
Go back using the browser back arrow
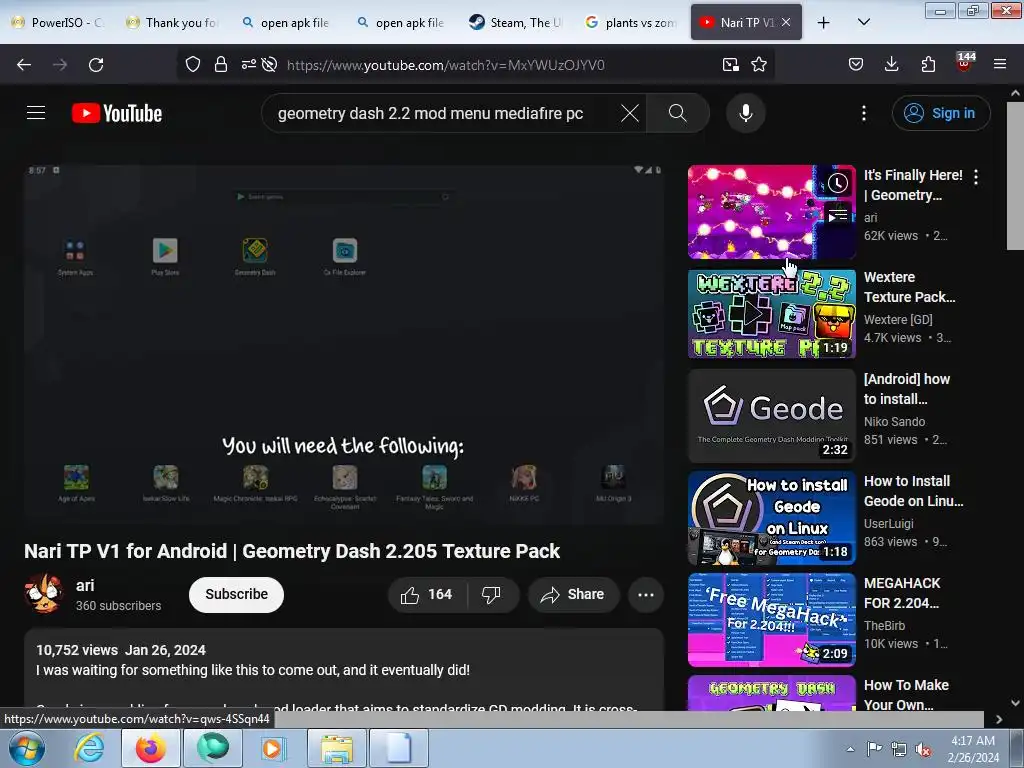point(24,65)
